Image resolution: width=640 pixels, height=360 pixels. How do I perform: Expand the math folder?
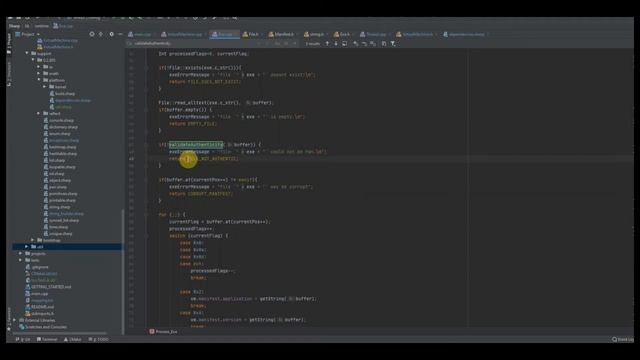[39, 73]
